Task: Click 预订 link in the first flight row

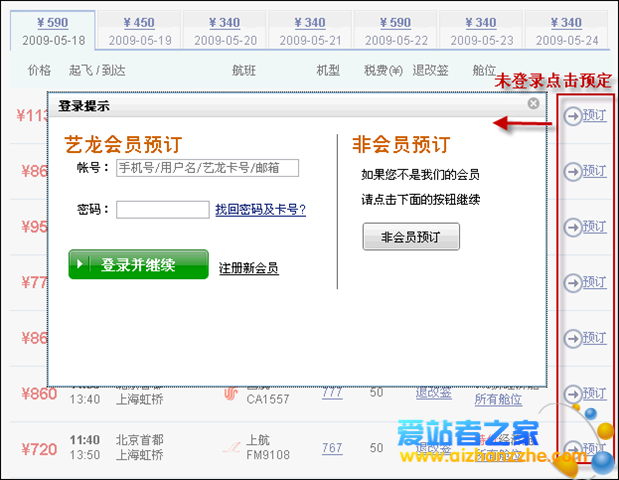Action: point(595,116)
